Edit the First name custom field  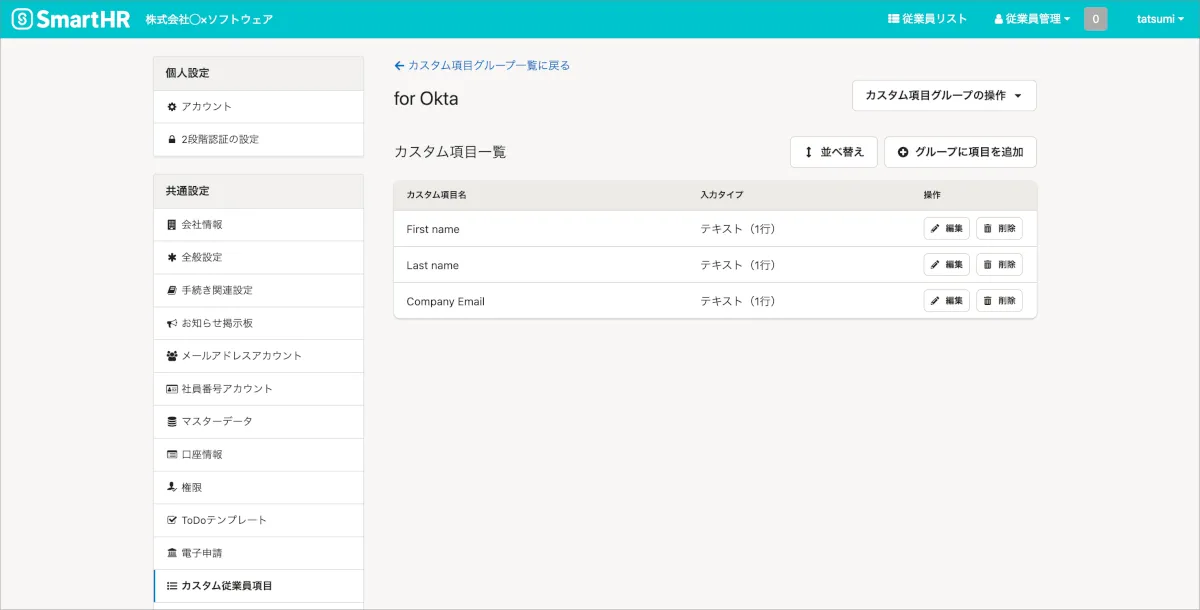(x=946, y=229)
